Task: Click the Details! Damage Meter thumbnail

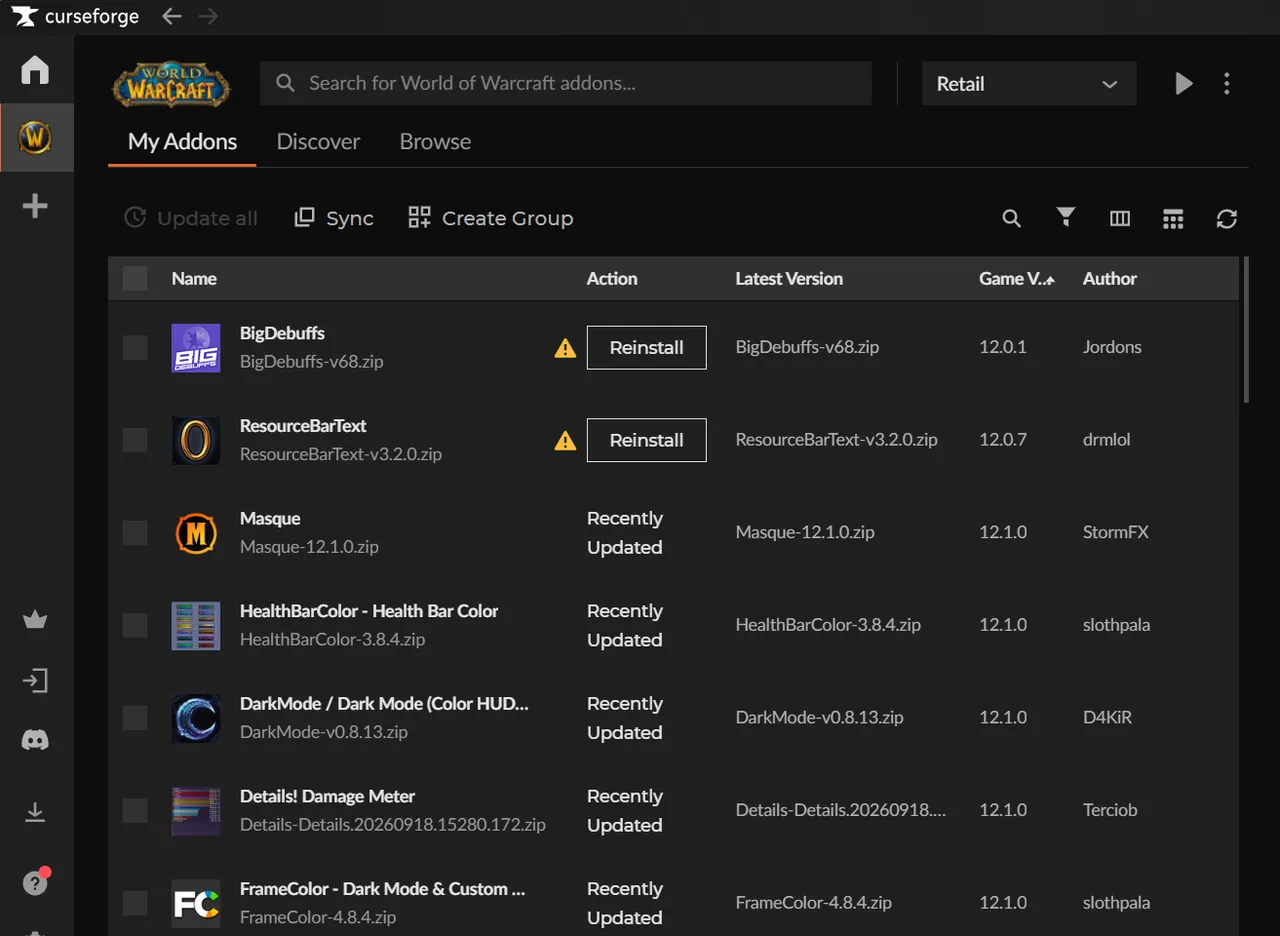Action: [x=196, y=811]
